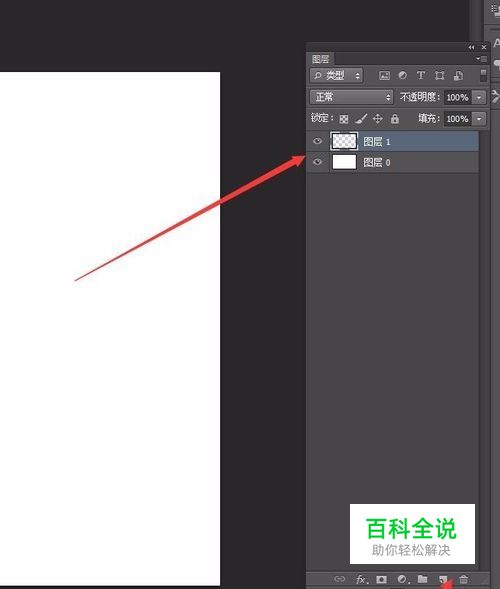Click the link layers icon
500x589 pixels.
[340, 579]
